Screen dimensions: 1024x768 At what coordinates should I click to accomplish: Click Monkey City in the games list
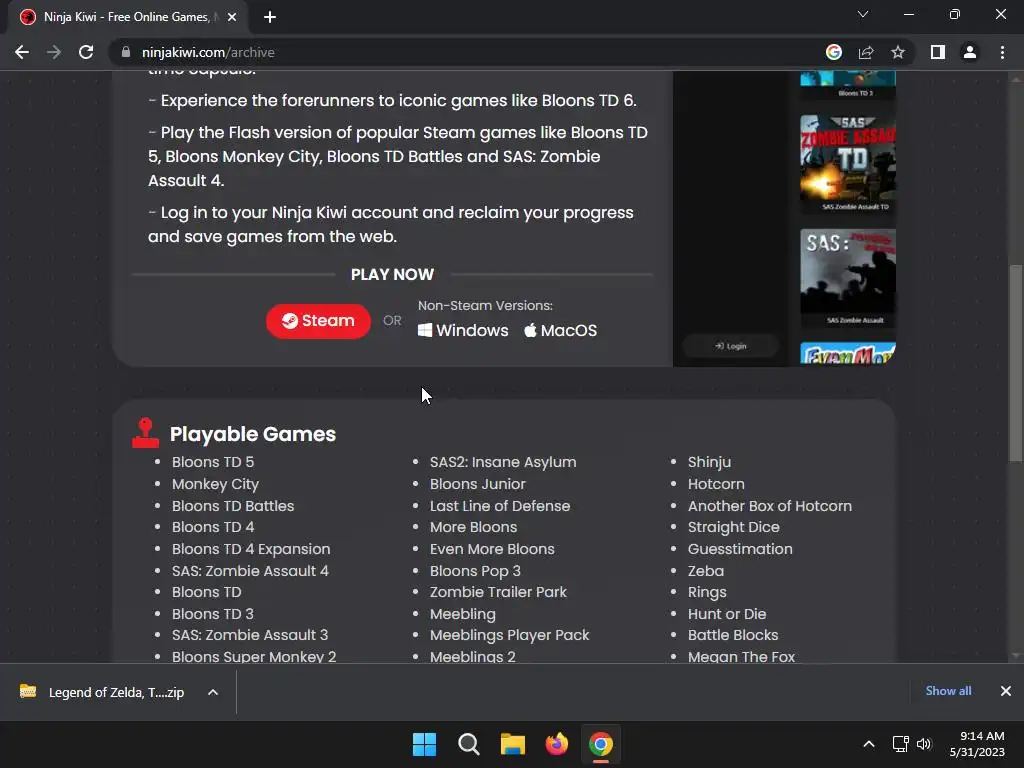(x=216, y=484)
